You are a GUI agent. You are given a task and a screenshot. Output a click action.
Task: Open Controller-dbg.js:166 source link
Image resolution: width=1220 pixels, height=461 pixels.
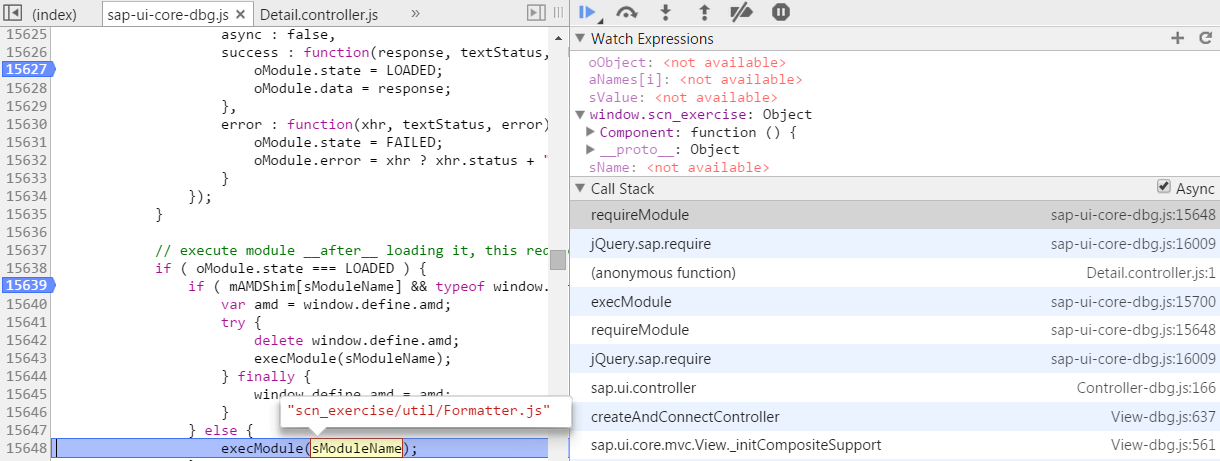(x=1146, y=388)
